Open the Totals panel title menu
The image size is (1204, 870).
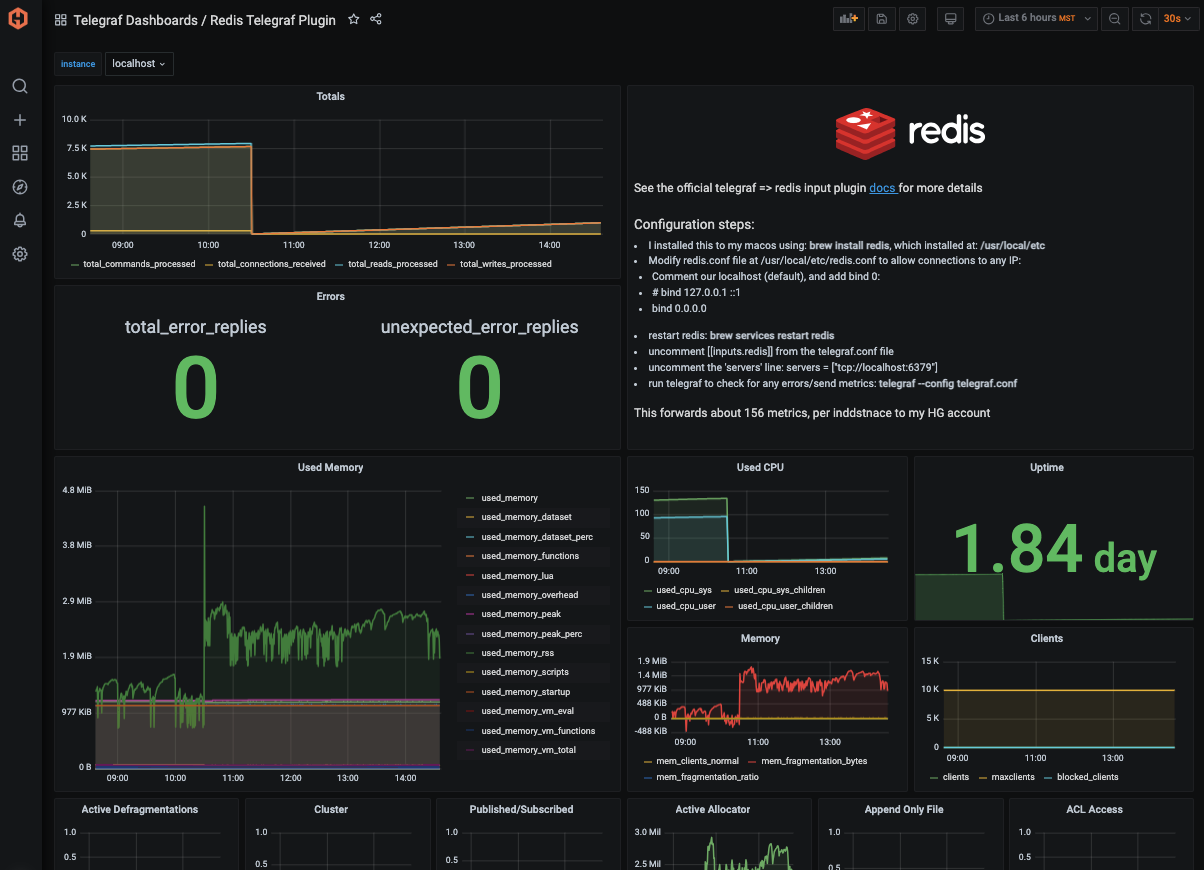click(330, 97)
